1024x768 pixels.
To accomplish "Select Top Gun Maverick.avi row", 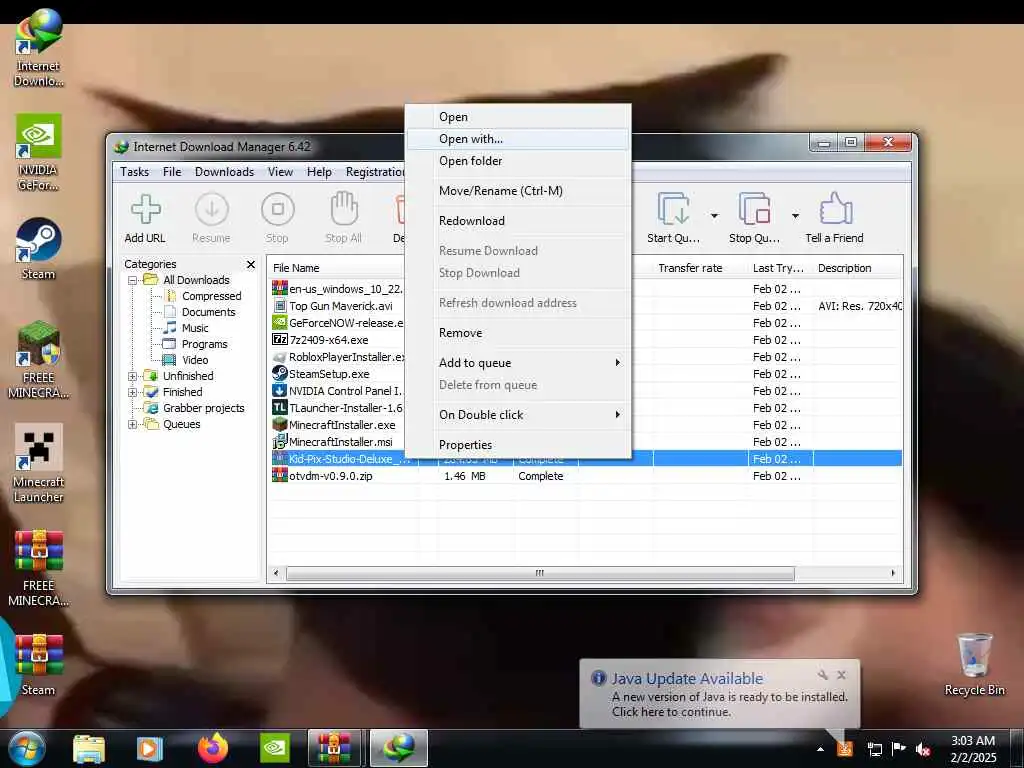I will click(586, 306).
